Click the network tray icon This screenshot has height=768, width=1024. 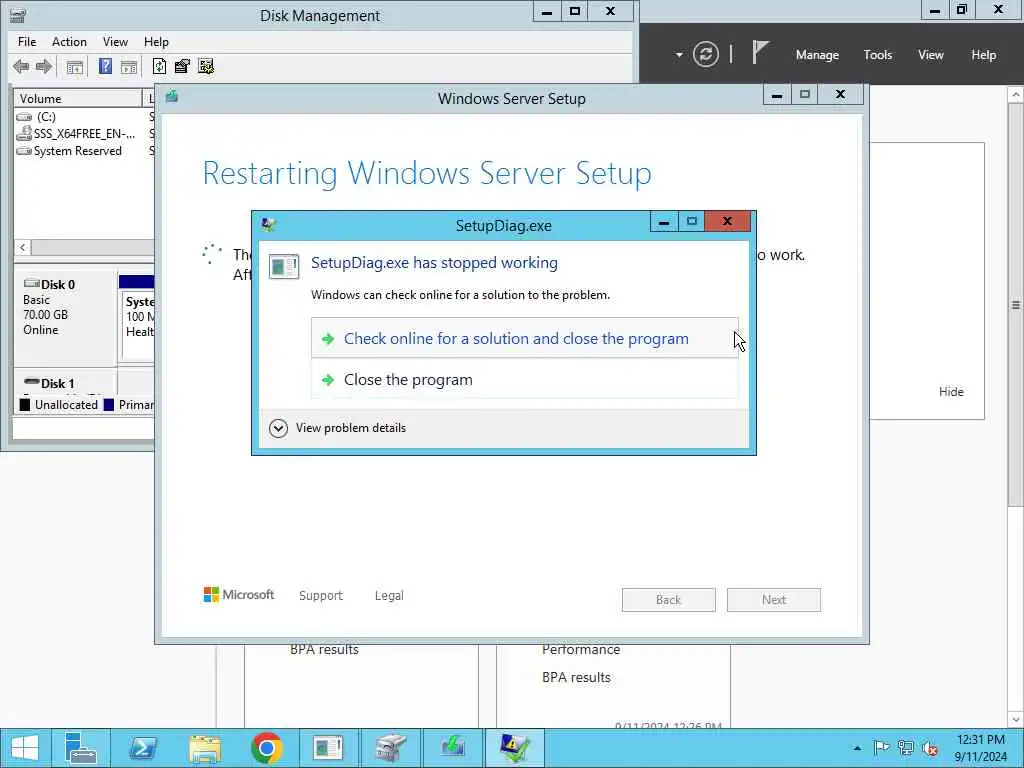point(905,748)
